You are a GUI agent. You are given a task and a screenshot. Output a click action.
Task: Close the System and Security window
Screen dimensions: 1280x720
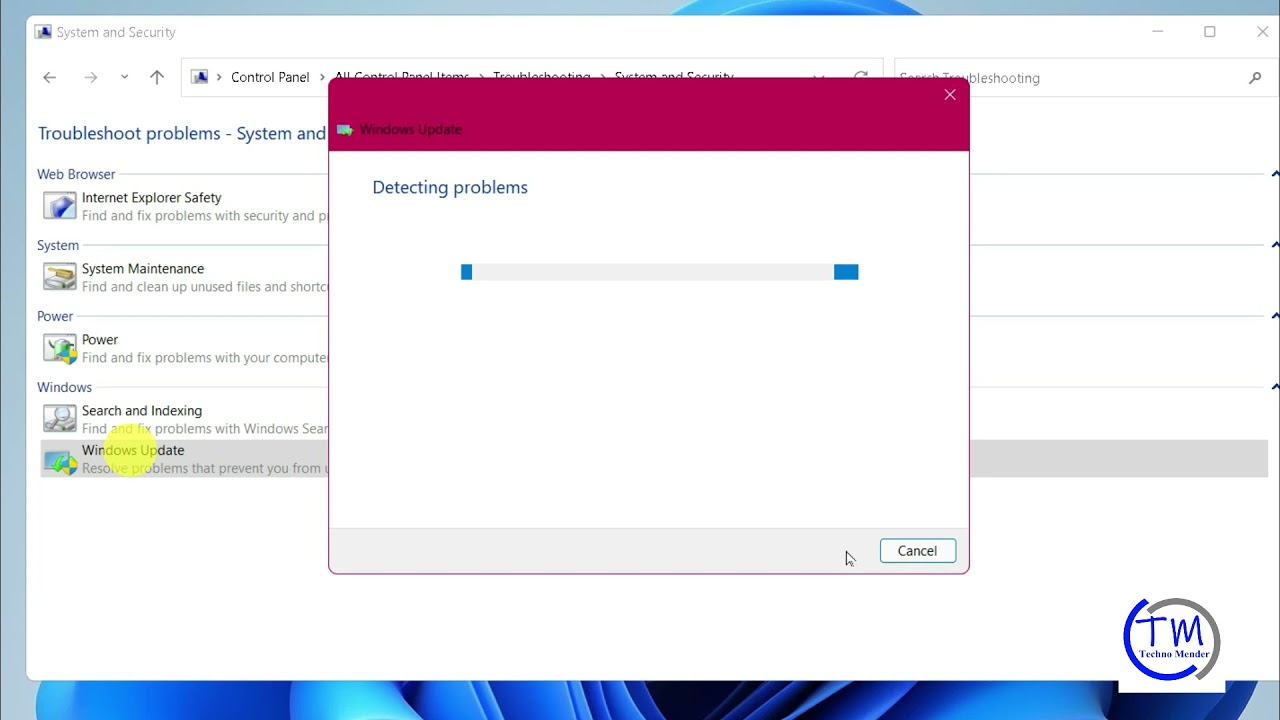click(x=1262, y=32)
